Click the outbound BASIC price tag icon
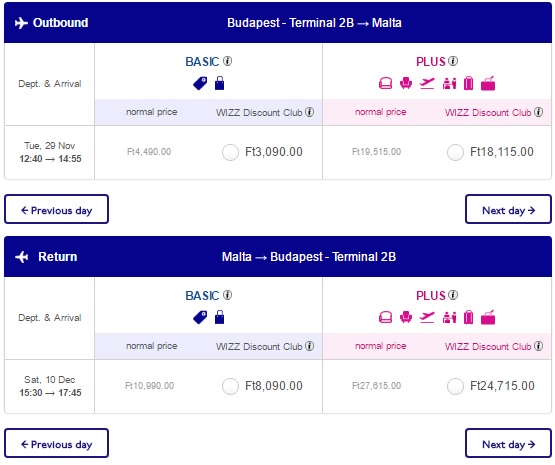The height and width of the screenshot is (465, 555). coord(200,84)
